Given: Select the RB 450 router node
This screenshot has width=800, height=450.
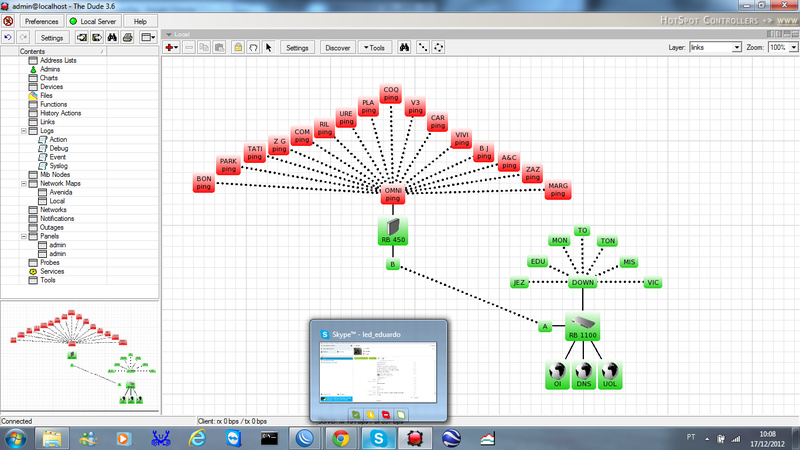Looking at the screenshot, I should pyautogui.click(x=393, y=231).
